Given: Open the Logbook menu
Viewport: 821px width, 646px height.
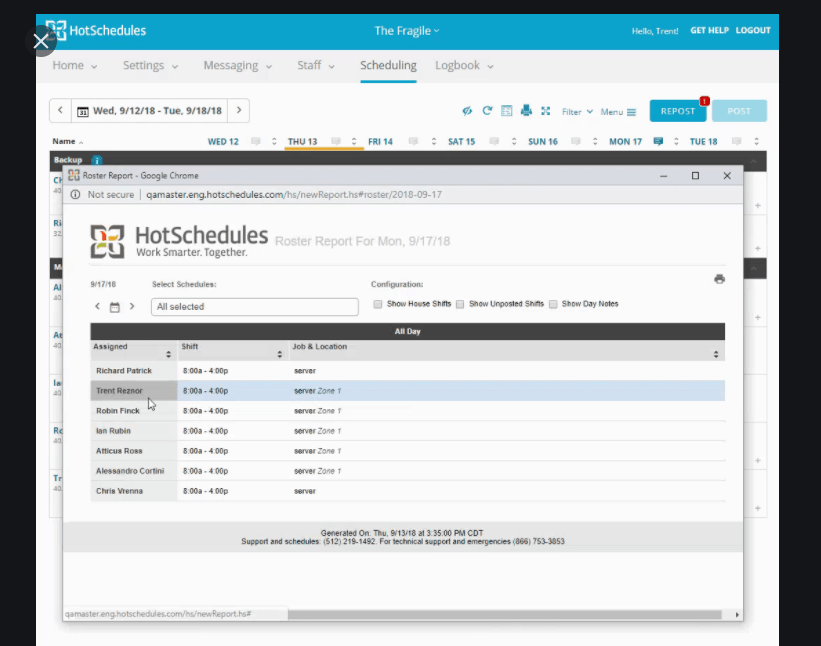Looking at the screenshot, I should pos(464,65).
